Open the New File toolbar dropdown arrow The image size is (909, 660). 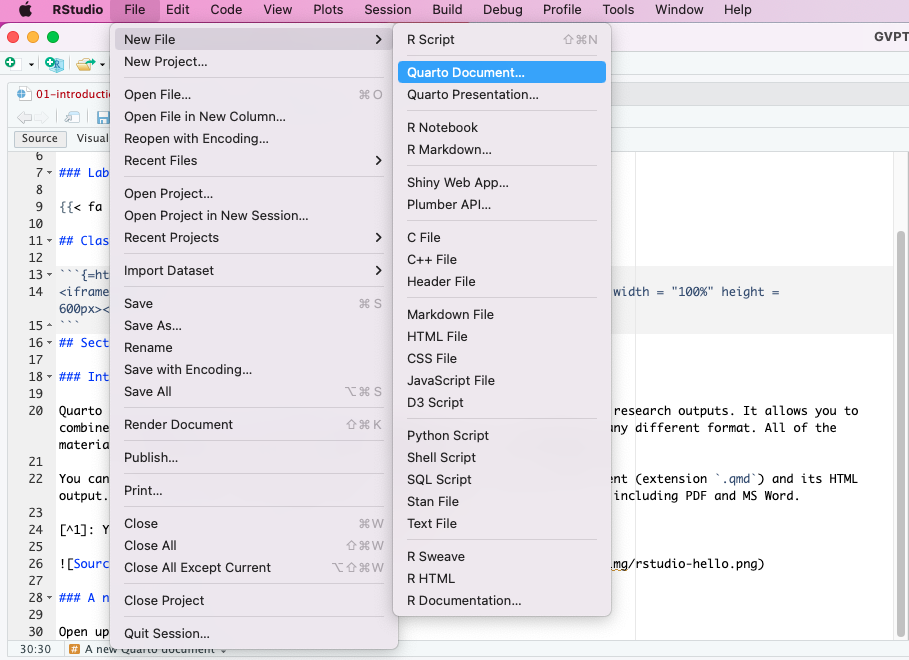point(31,64)
